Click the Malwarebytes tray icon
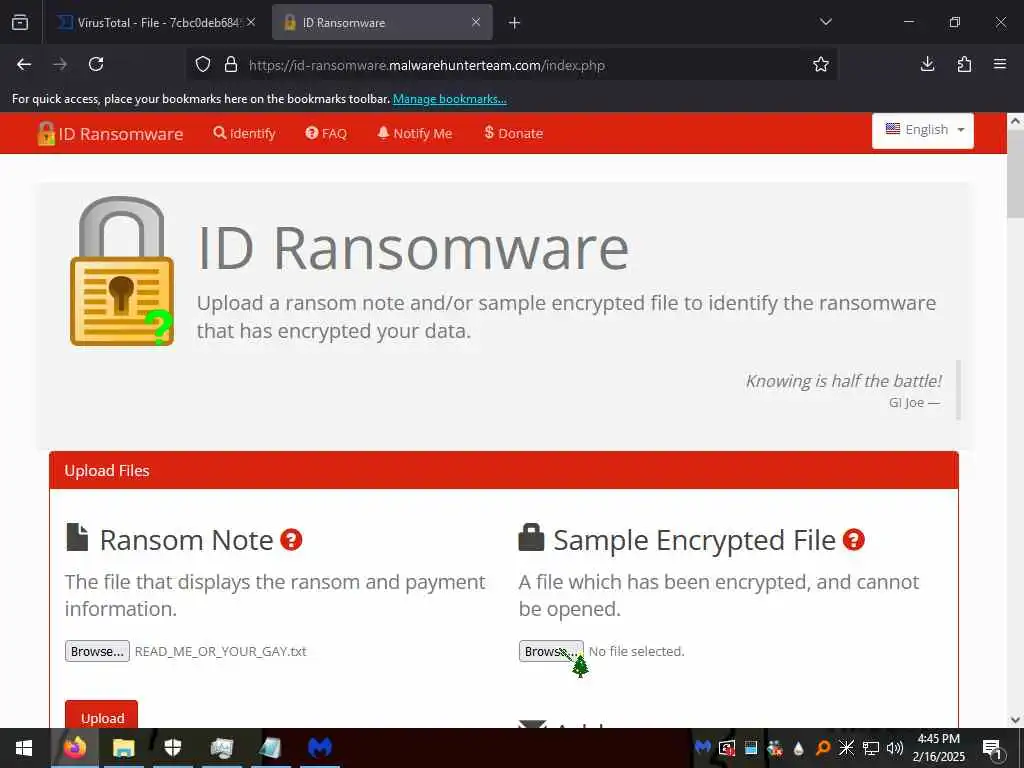This screenshot has width=1024, height=768. [703, 747]
